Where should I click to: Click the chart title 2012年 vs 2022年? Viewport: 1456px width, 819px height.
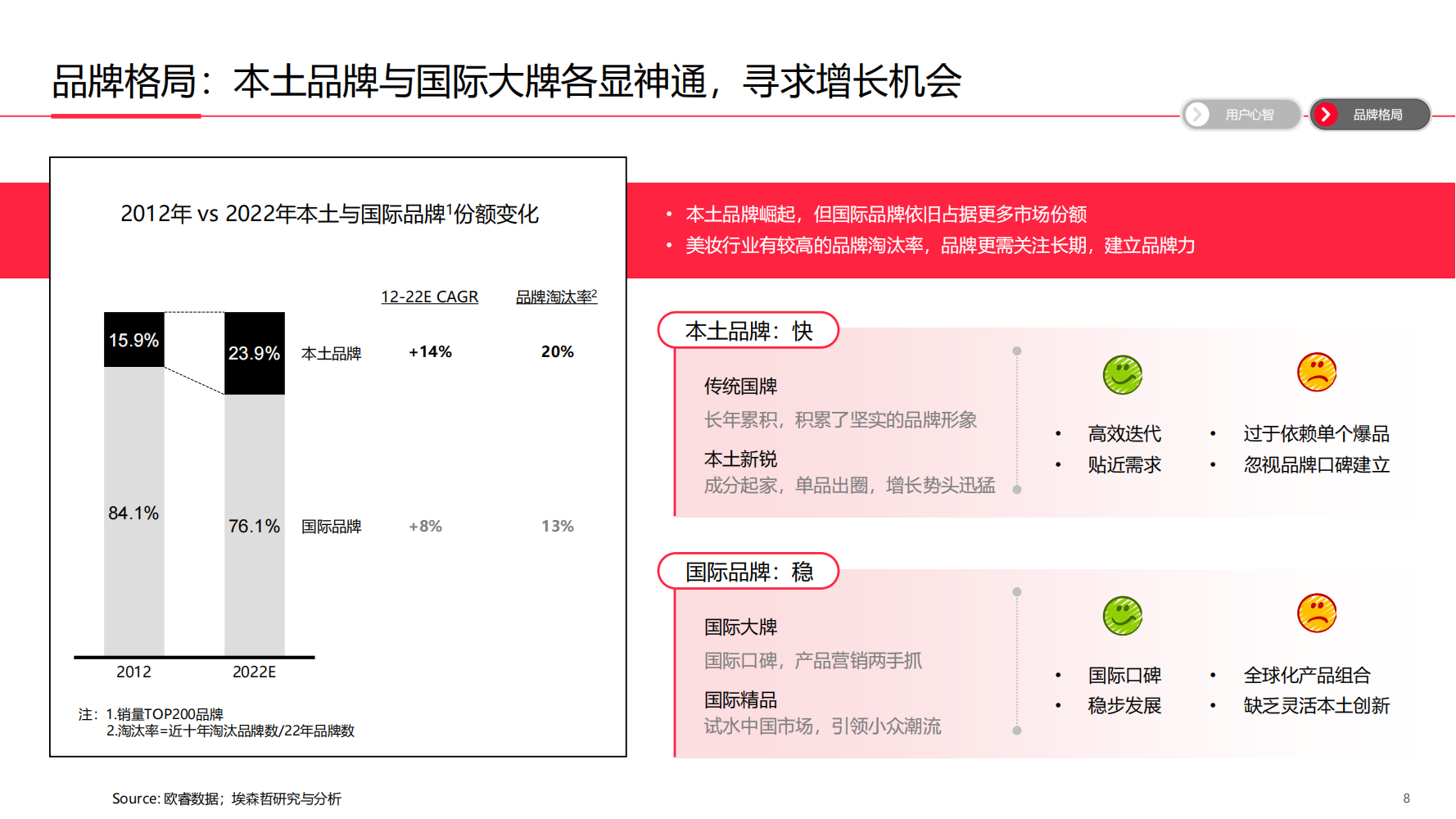pos(329,215)
